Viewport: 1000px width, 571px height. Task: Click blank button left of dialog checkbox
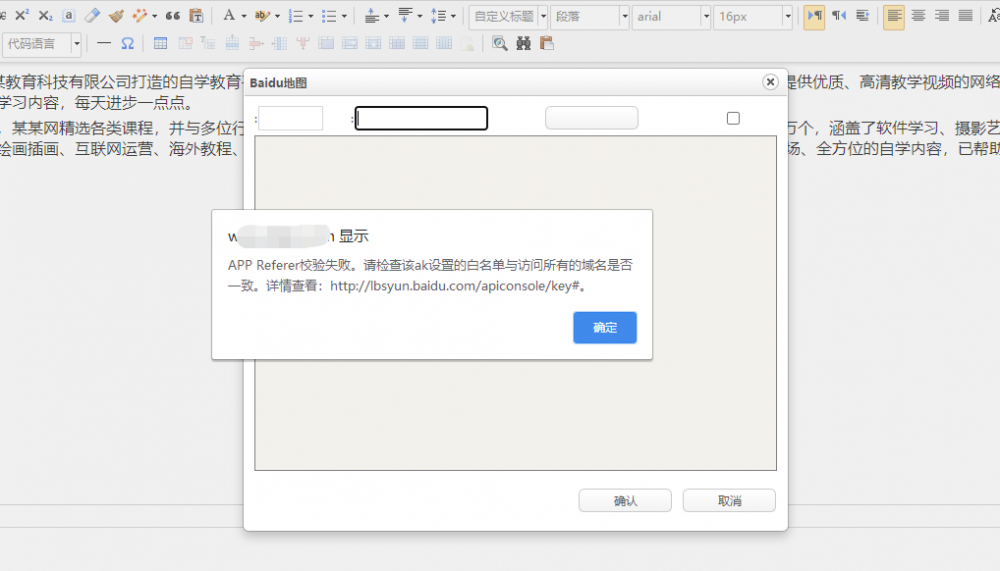point(591,118)
